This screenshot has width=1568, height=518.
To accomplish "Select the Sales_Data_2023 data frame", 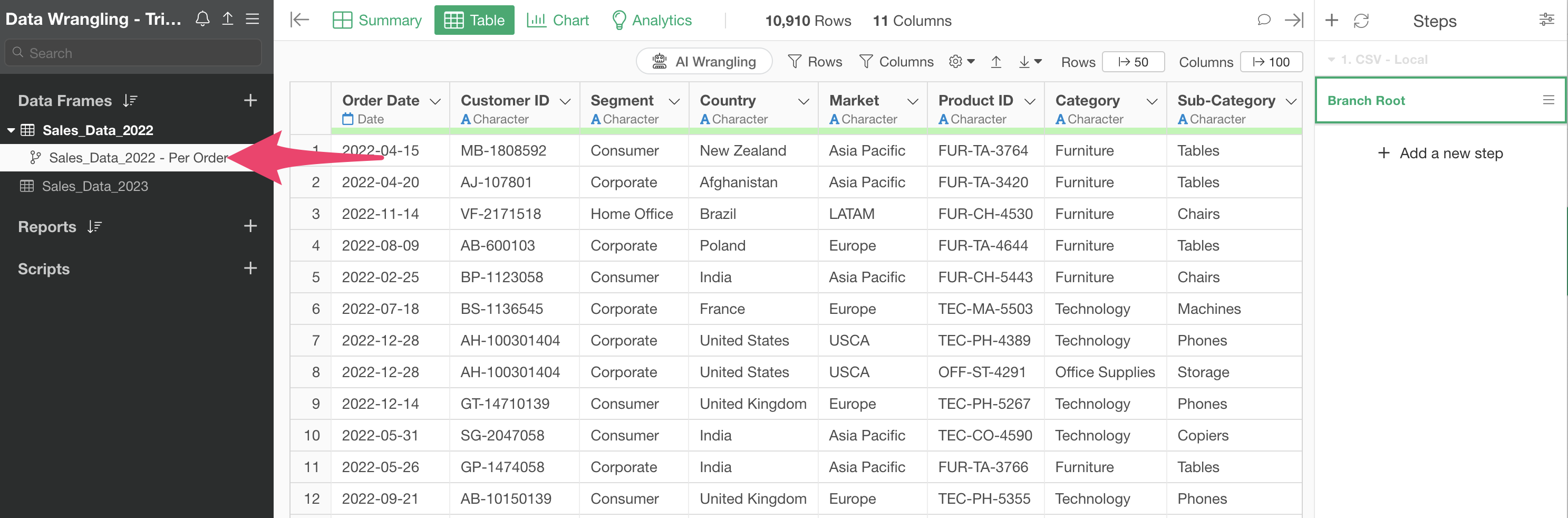I will 95,186.
